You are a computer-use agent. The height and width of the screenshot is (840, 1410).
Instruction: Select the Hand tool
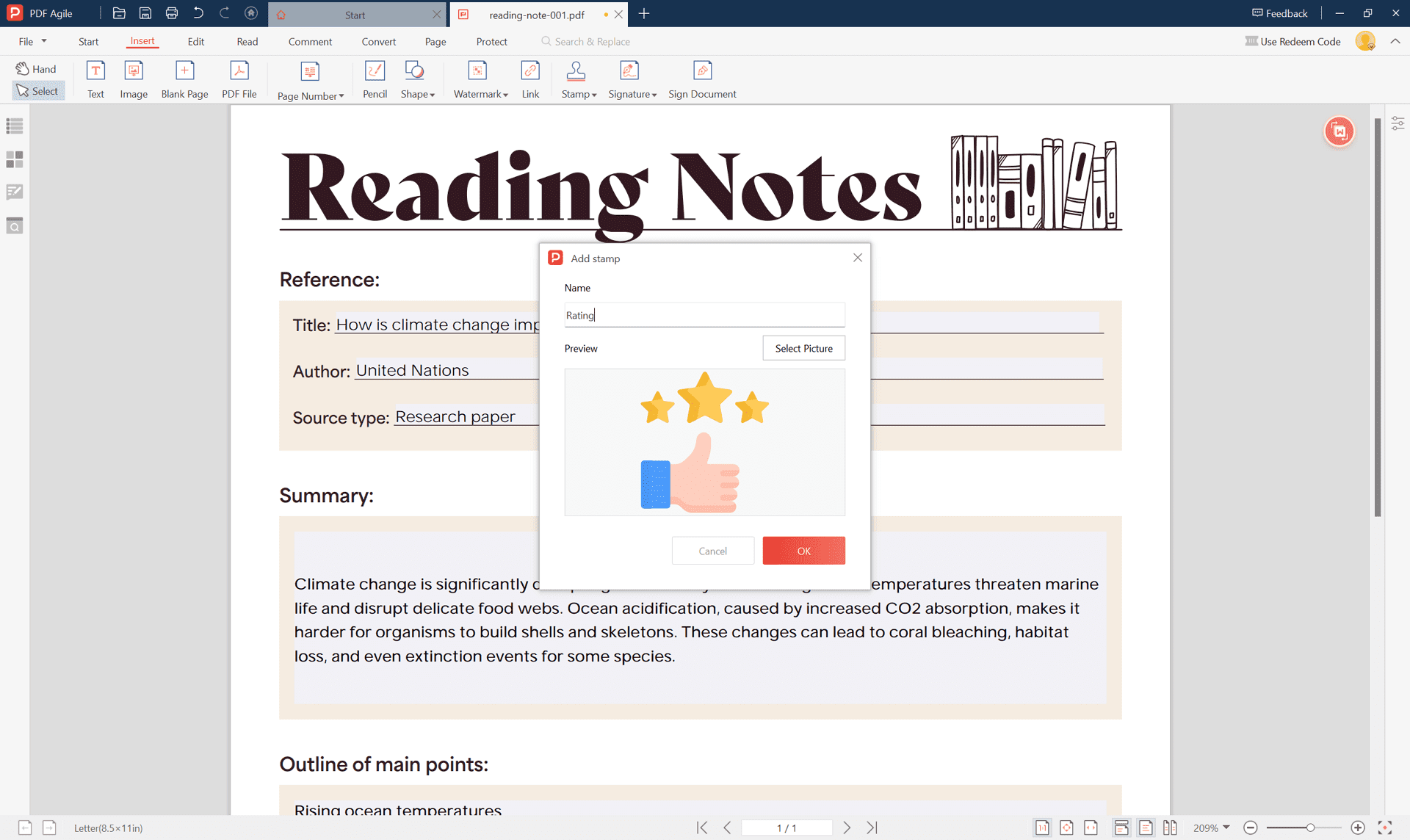pos(37,68)
